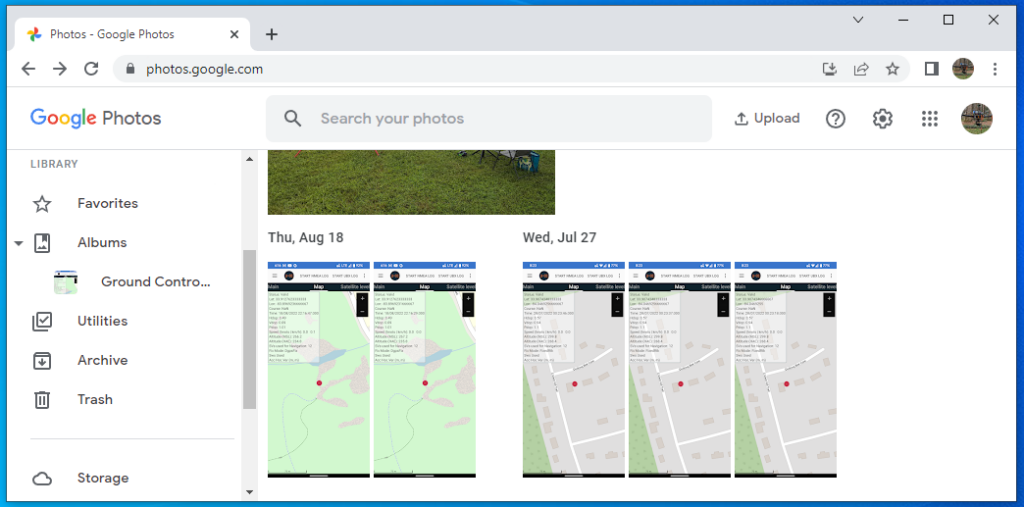This screenshot has height=507, width=1024.
Task: Minimize the Chrome window
Action: 903,20
